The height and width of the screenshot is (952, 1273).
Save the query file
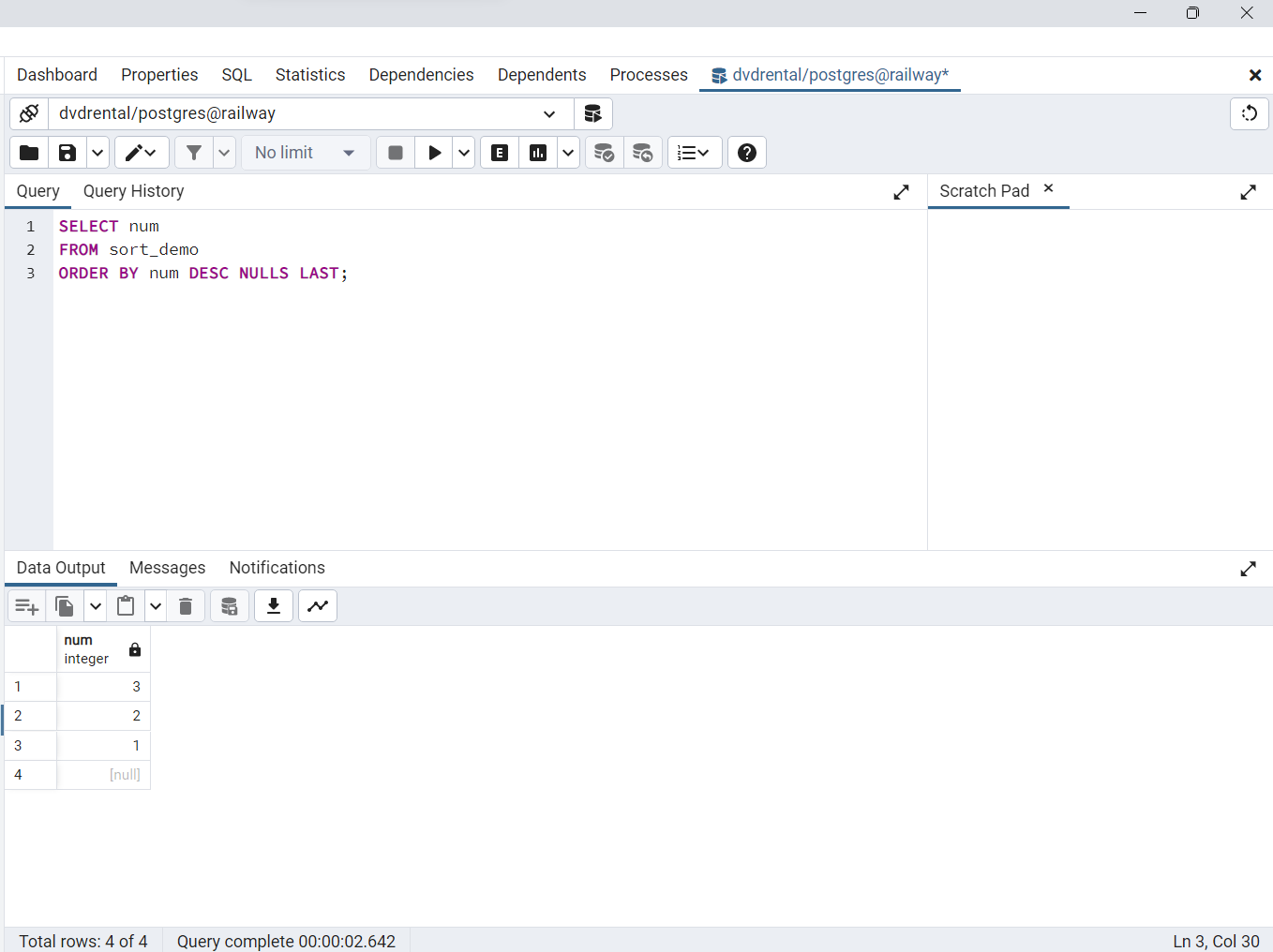click(x=67, y=153)
